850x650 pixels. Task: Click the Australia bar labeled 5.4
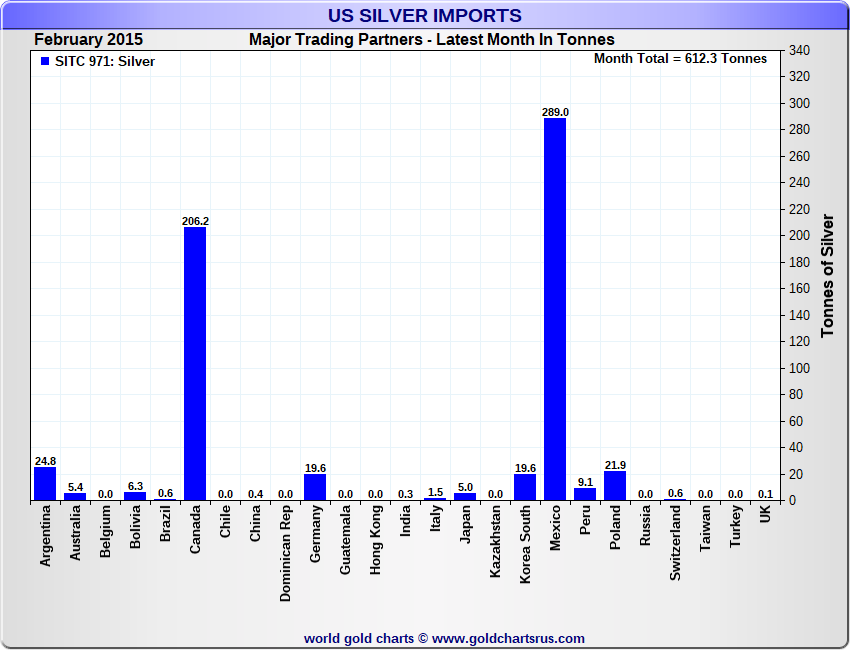pos(75,496)
